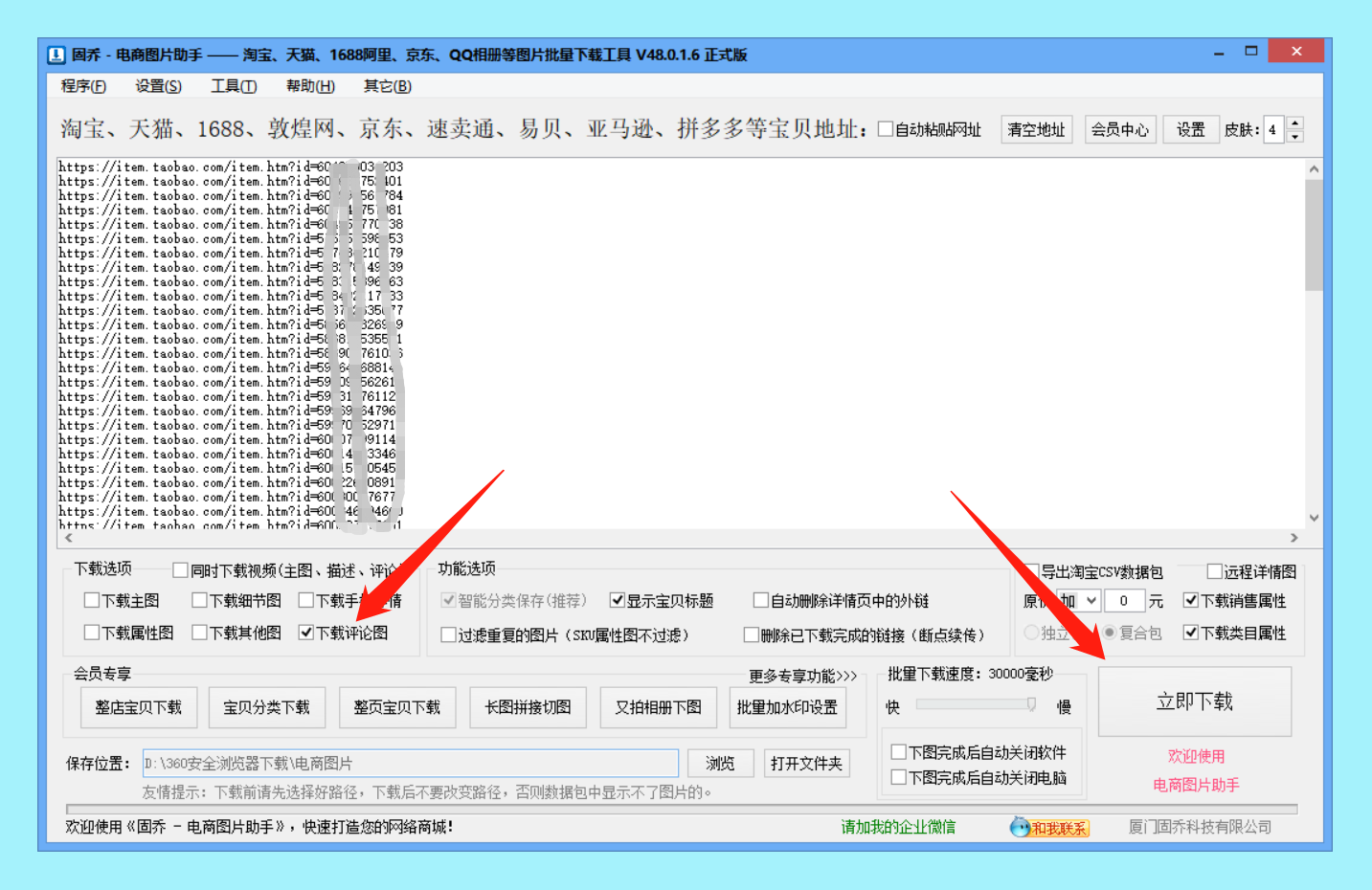Click the price amount field showing 0
Image resolution: width=1372 pixels, height=890 pixels.
point(1125,601)
